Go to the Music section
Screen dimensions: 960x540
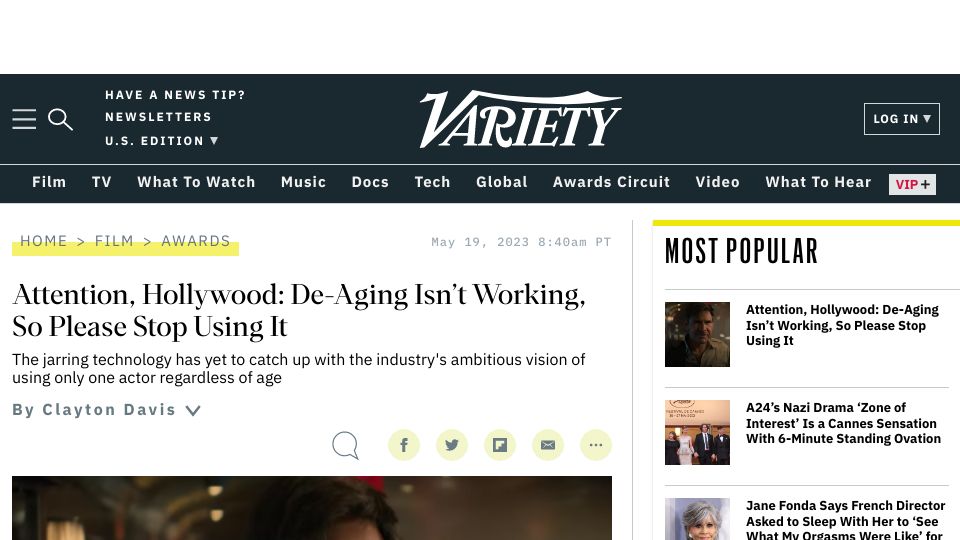tap(303, 182)
